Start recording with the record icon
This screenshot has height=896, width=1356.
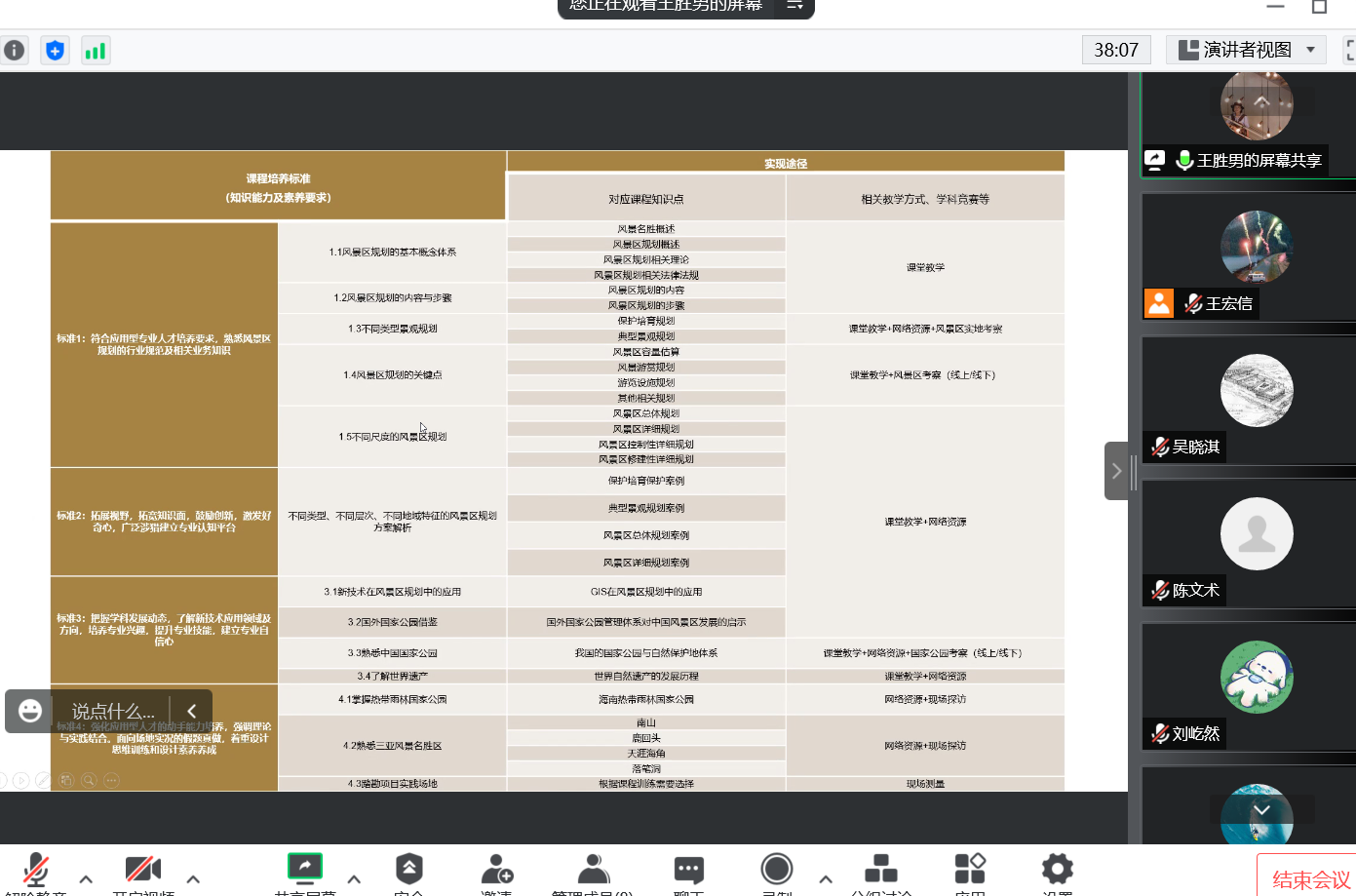click(777, 869)
